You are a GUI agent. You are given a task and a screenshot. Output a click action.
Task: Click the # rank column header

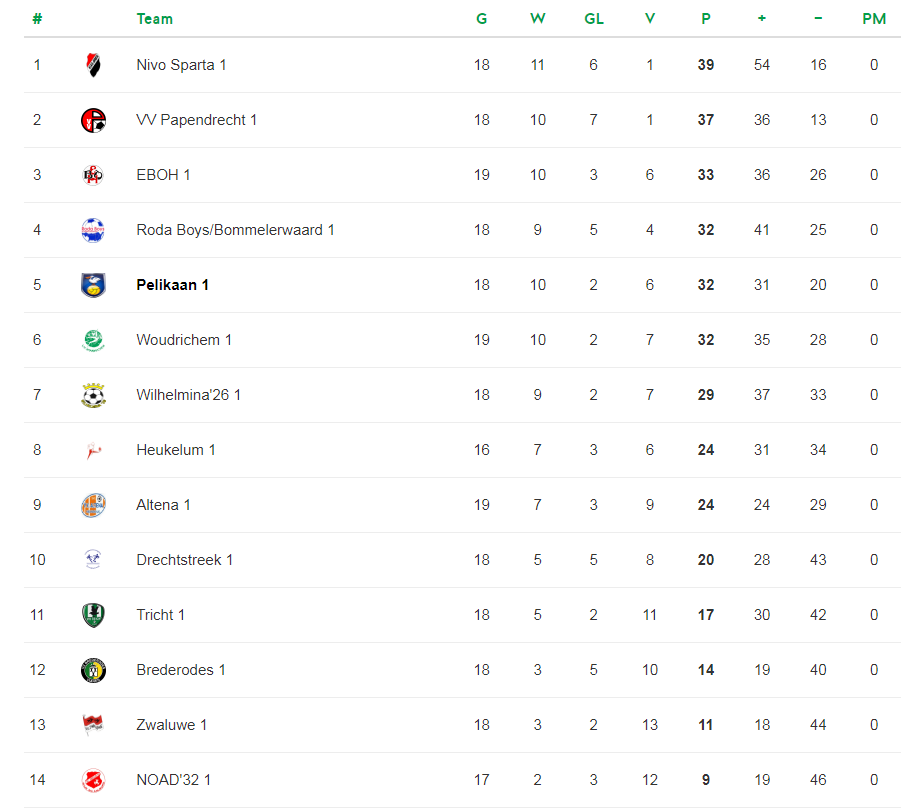37,19
